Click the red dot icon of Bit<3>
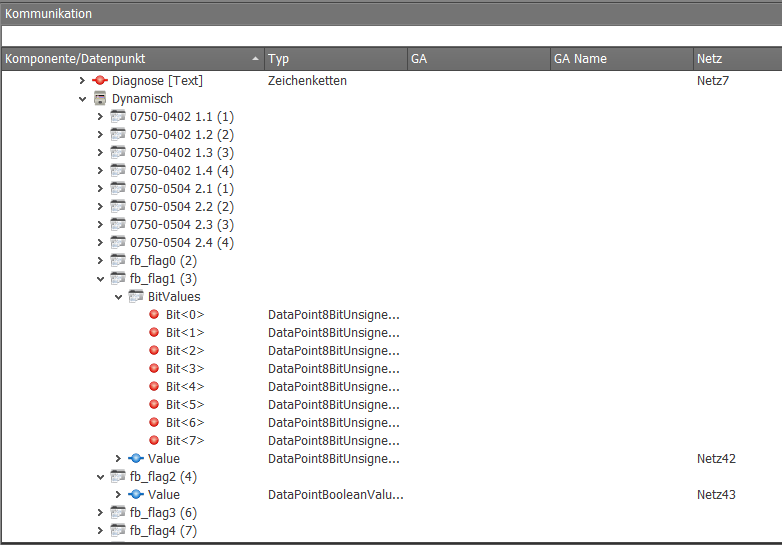The width and height of the screenshot is (782, 545). [154, 368]
